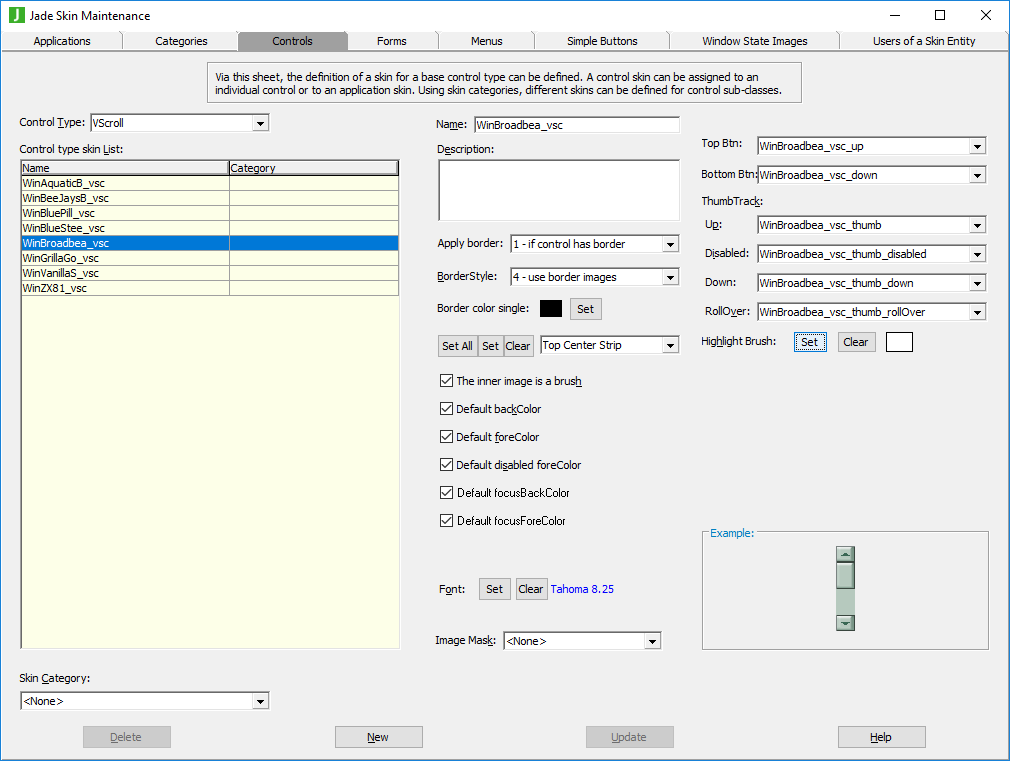Click the Name input field
1010x761 pixels.
click(576, 125)
